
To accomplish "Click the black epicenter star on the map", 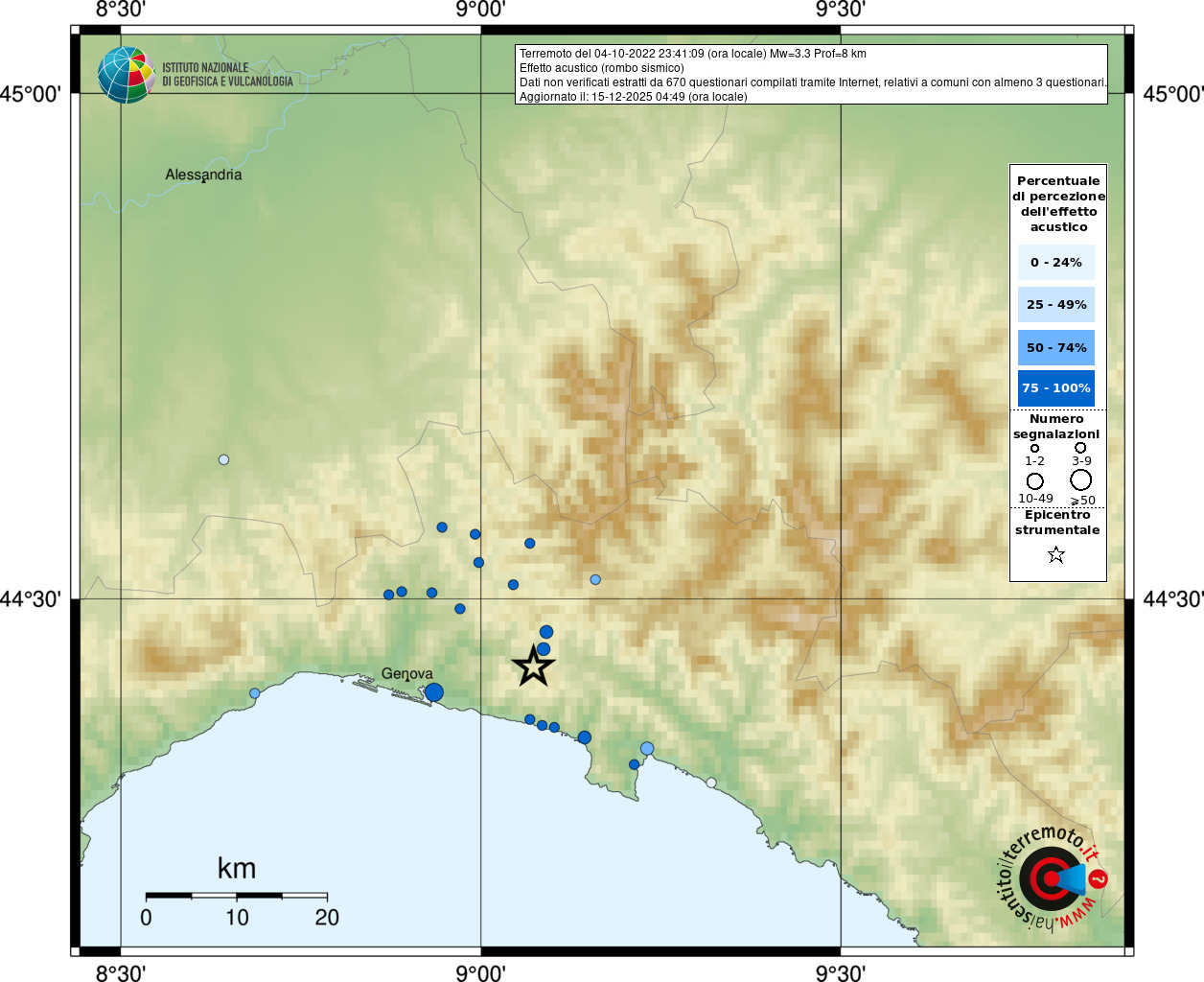I will (x=534, y=666).
